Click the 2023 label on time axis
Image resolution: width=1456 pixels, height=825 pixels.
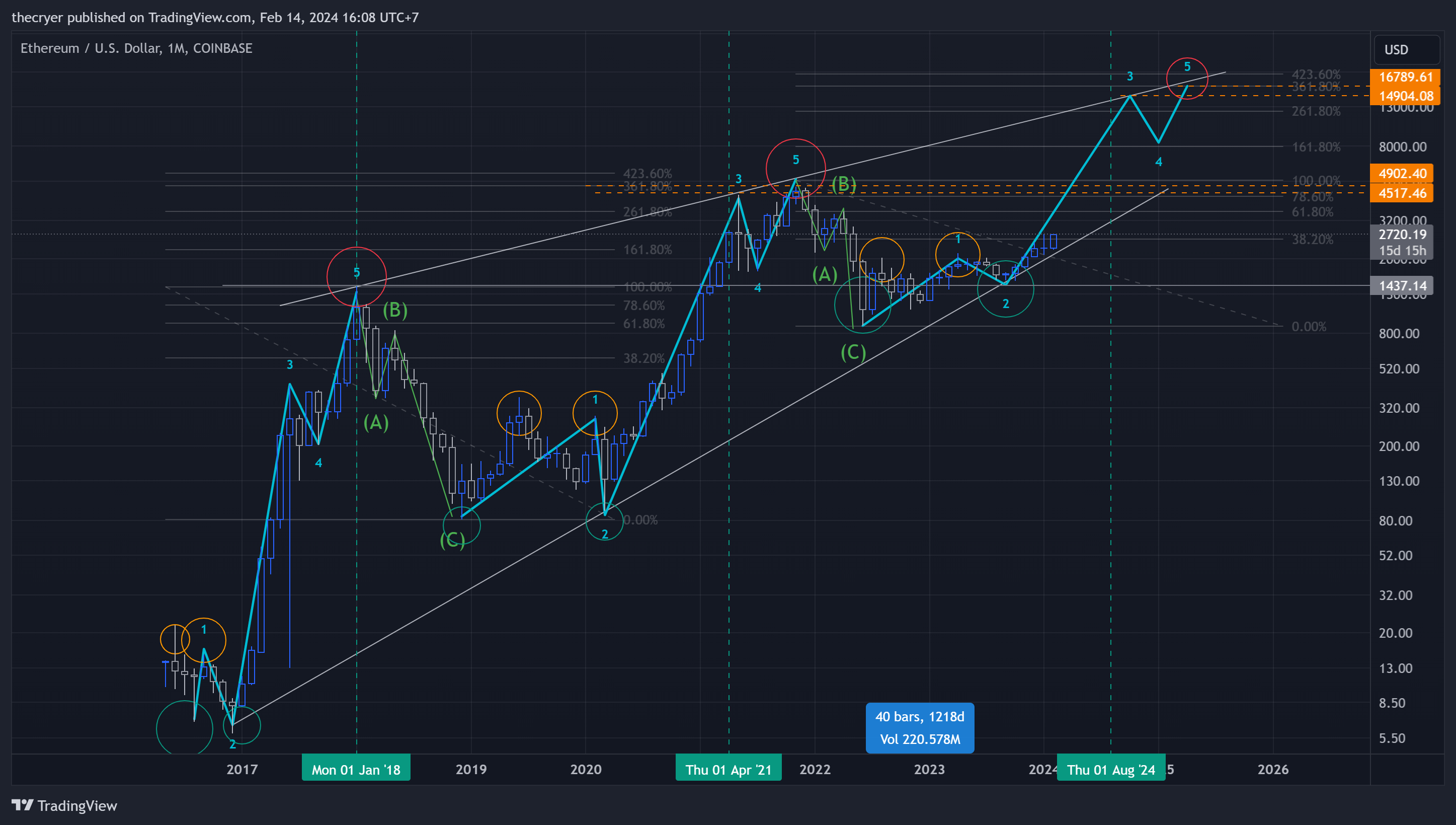pos(929,770)
